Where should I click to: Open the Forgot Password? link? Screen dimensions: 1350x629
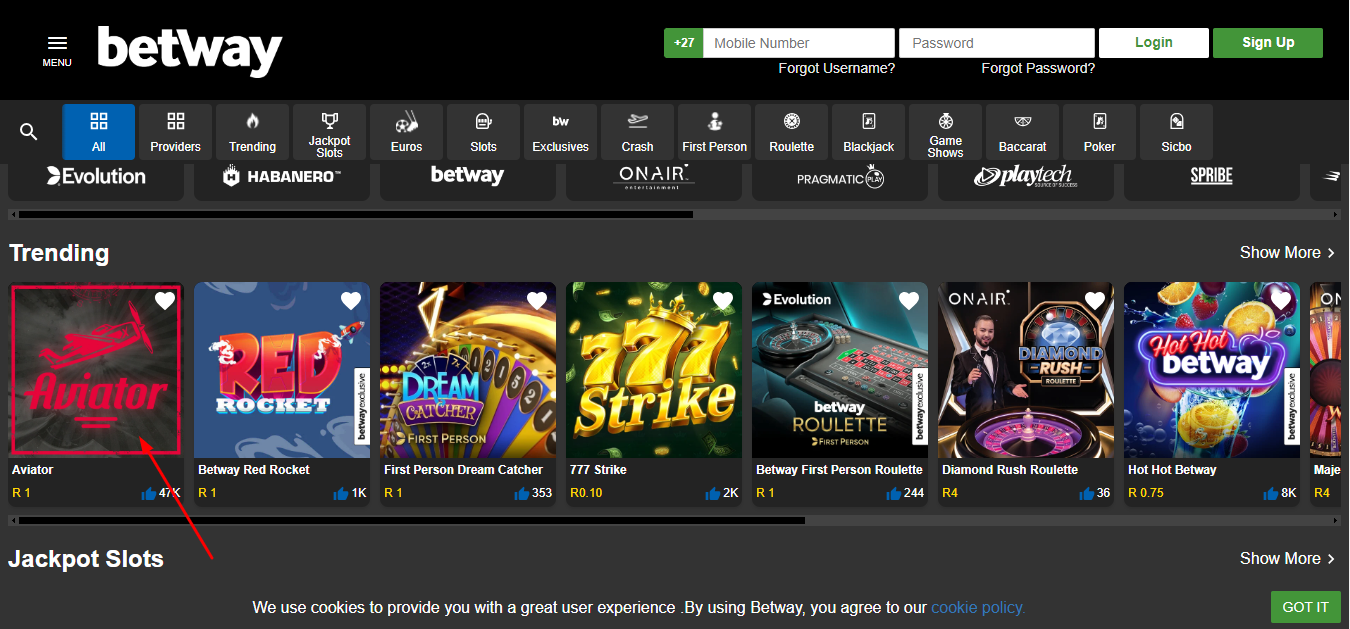[1037, 68]
